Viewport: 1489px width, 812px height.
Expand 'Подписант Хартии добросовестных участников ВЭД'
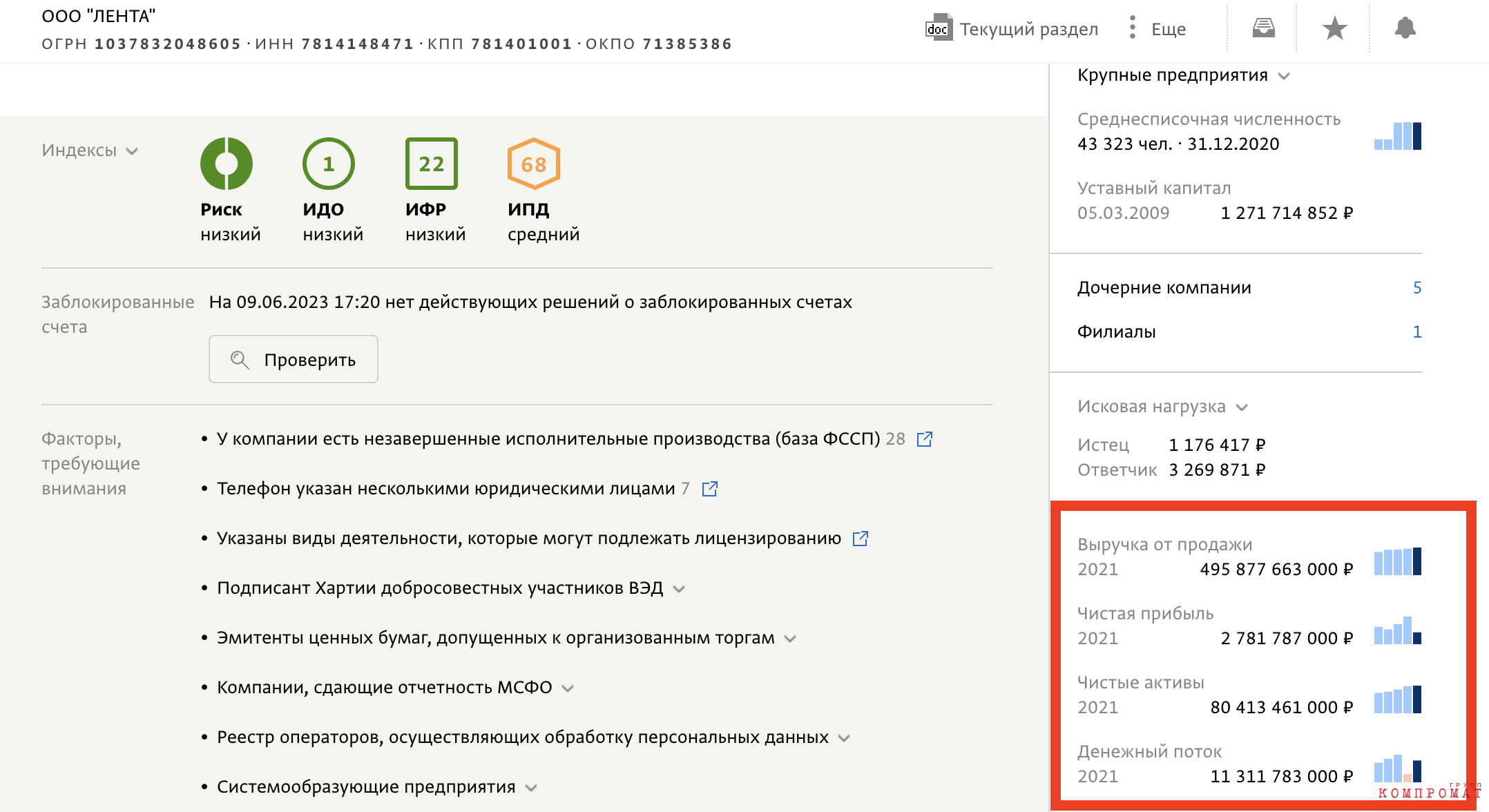pos(679,589)
